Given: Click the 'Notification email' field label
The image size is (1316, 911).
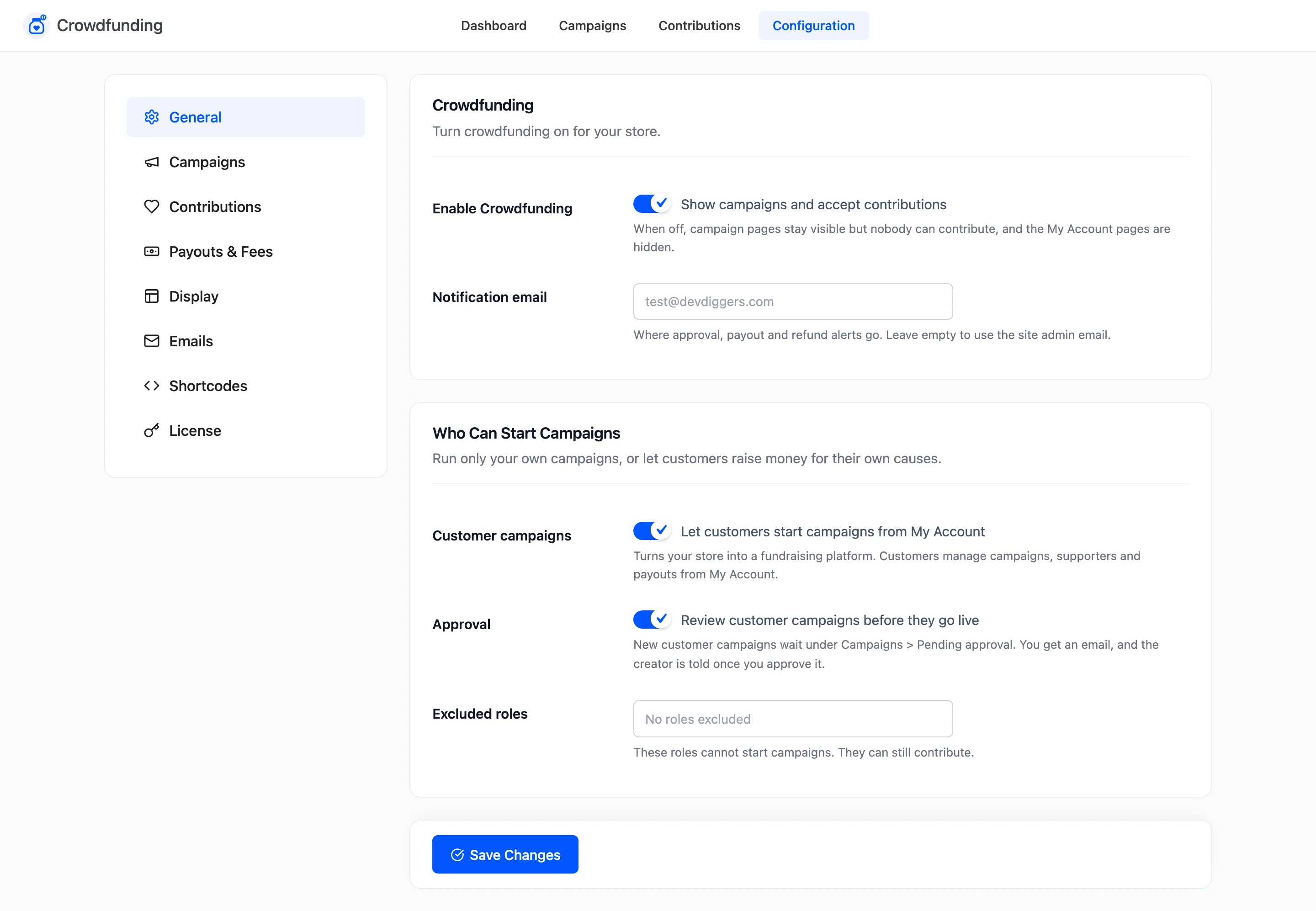Looking at the screenshot, I should (x=489, y=297).
